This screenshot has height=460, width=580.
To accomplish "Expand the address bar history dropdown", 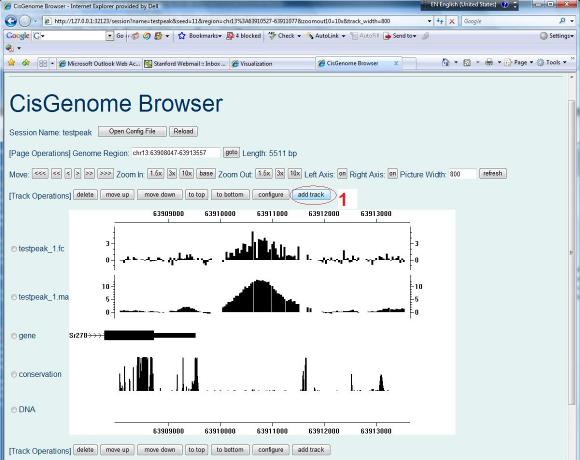I will tap(429, 21).
